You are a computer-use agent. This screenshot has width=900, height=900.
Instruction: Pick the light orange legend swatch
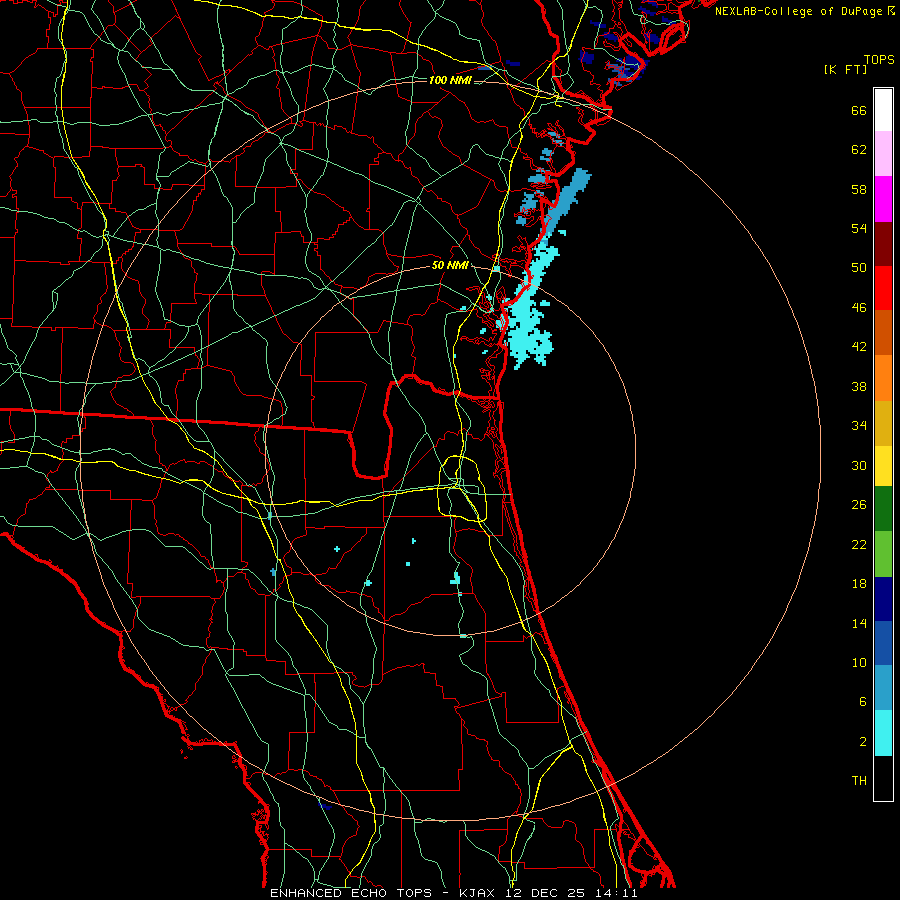tap(883, 378)
